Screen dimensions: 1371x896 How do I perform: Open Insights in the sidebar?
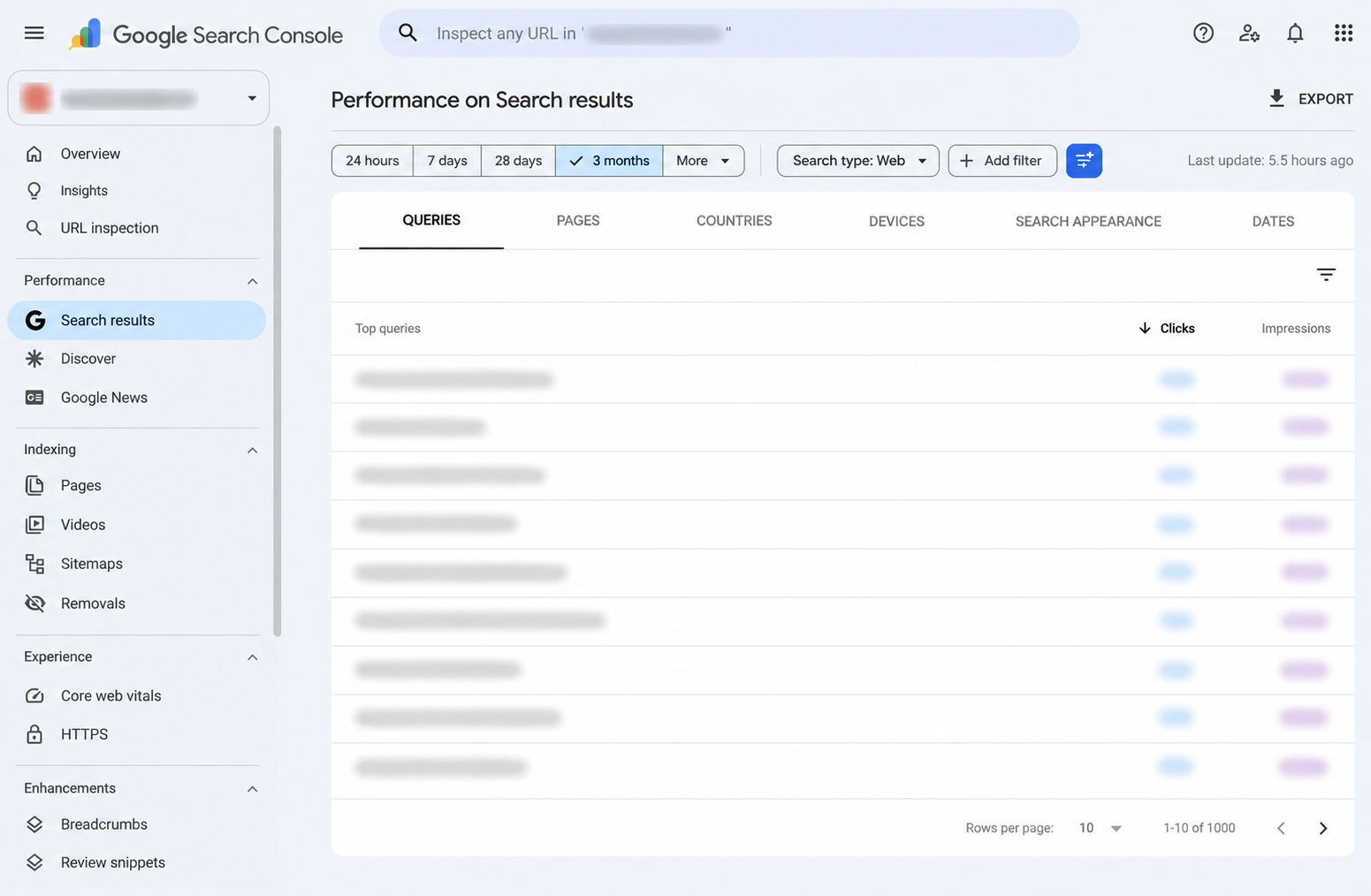tap(137, 191)
